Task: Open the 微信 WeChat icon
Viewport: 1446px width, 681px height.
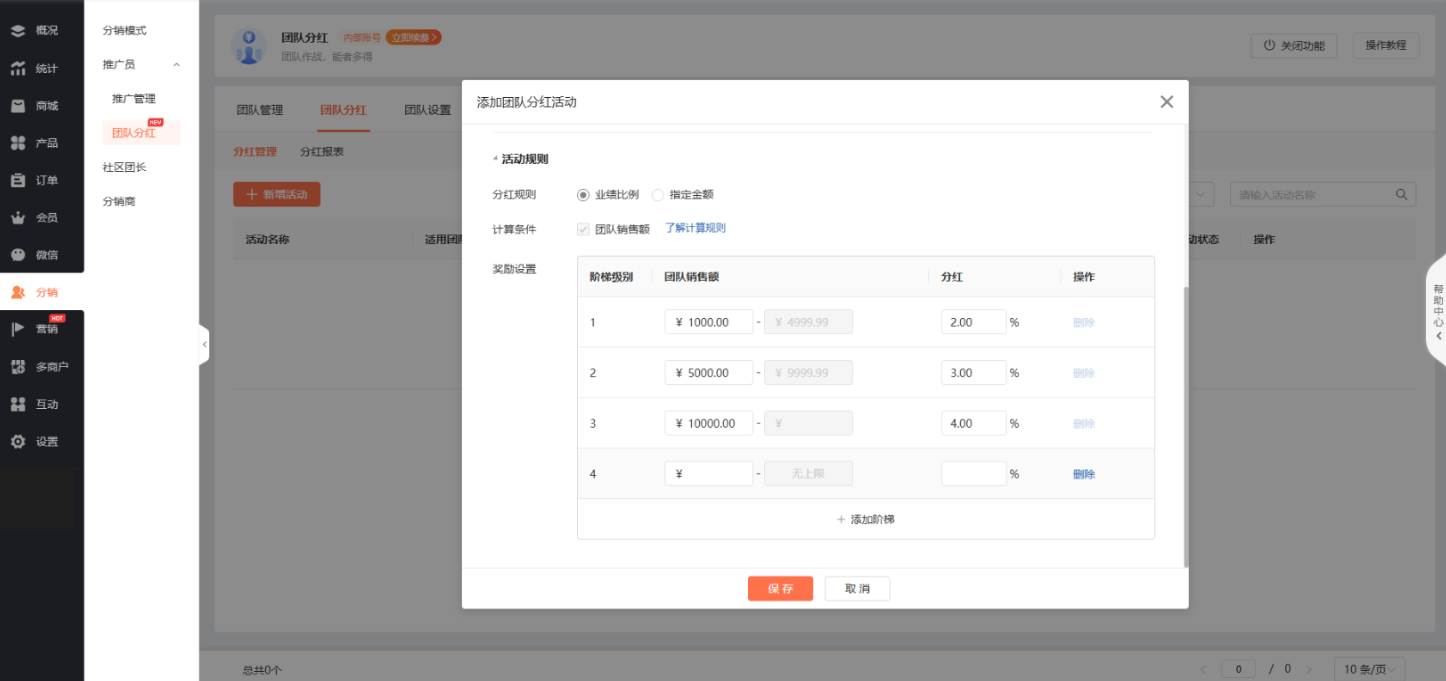Action: click(x=18, y=254)
